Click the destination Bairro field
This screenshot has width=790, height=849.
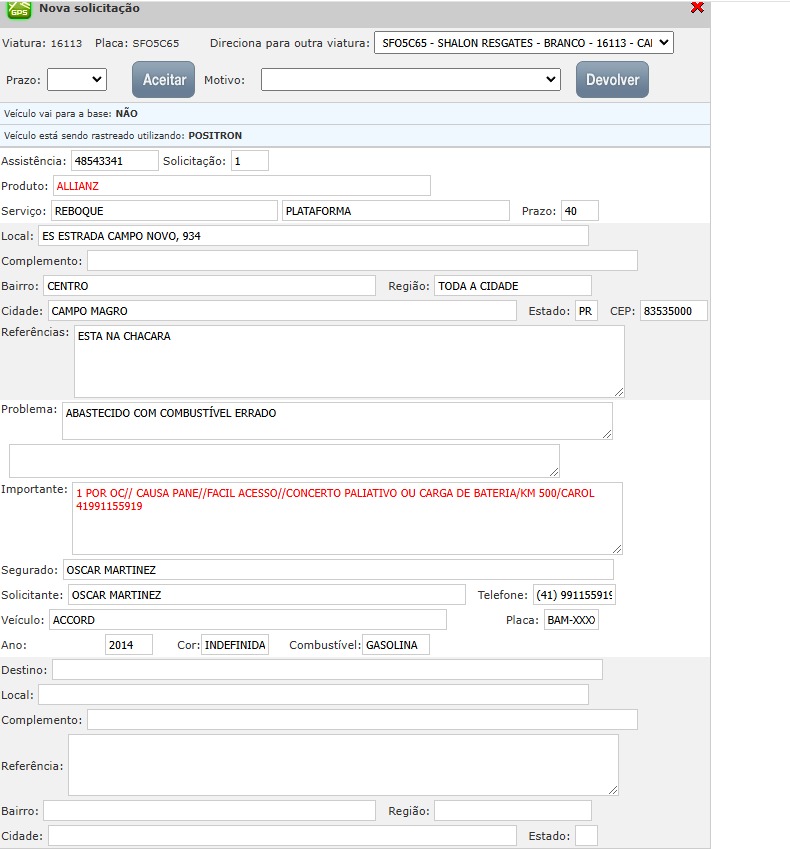point(210,810)
